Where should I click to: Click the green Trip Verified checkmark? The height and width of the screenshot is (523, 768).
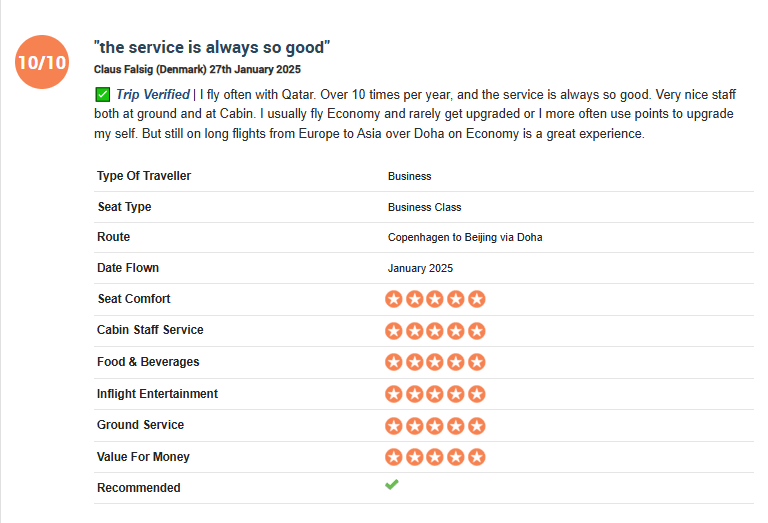tap(102, 95)
